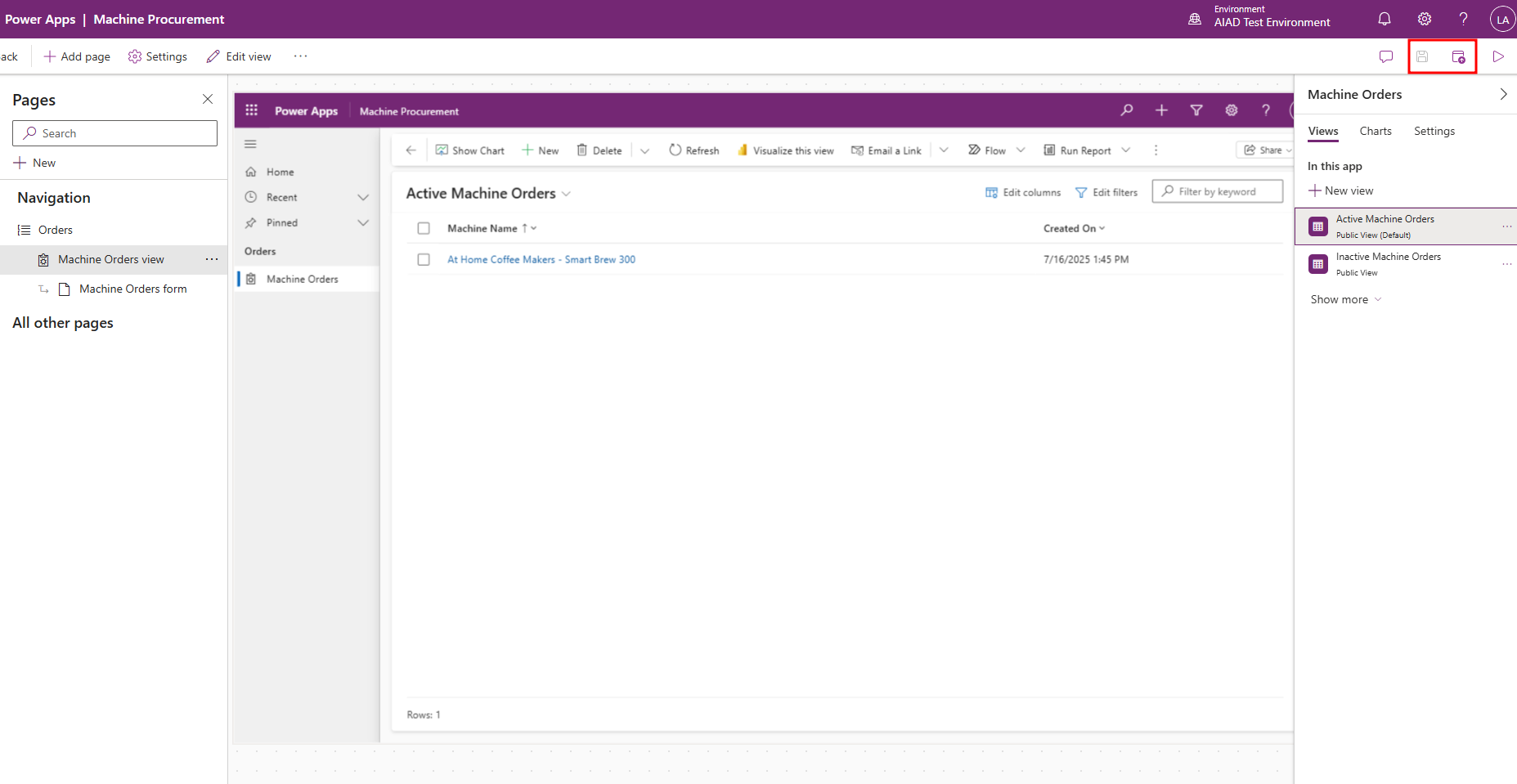Open the overflow ellipsis in command bar
Screen dimensions: 1517x784
[301, 56]
